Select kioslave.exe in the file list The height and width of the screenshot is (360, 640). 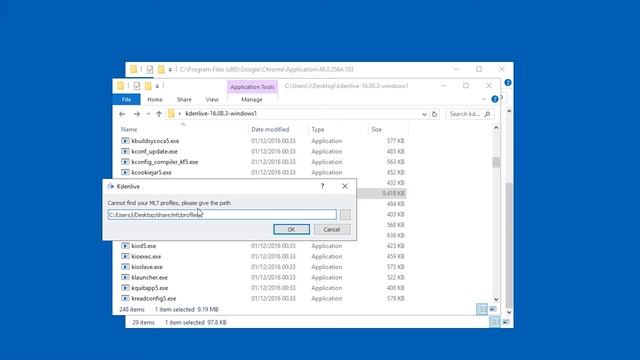[x=147, y=267]
